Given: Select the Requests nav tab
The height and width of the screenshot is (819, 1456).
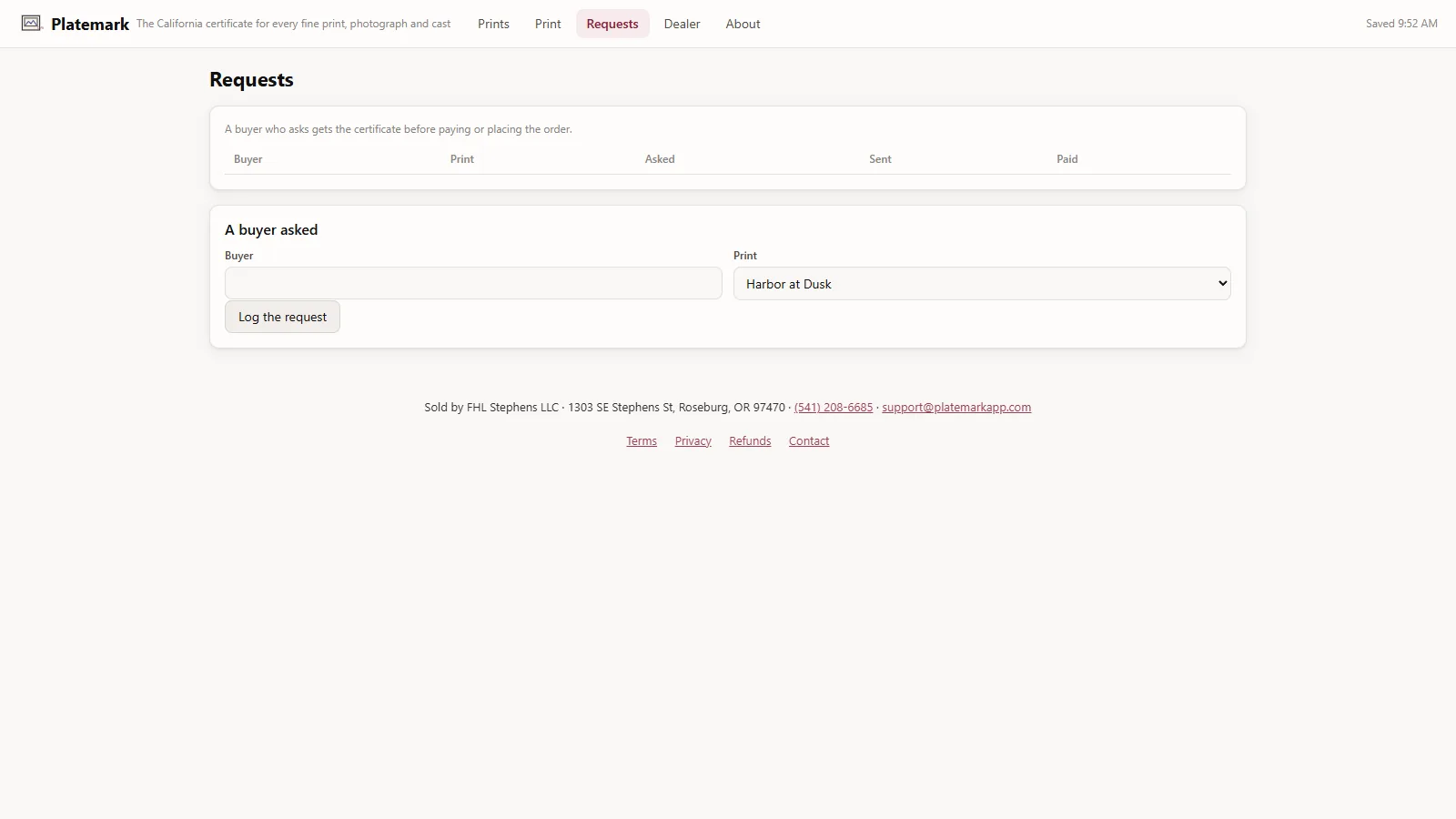Looking at the screenshot, I should (x=612, y=24).
